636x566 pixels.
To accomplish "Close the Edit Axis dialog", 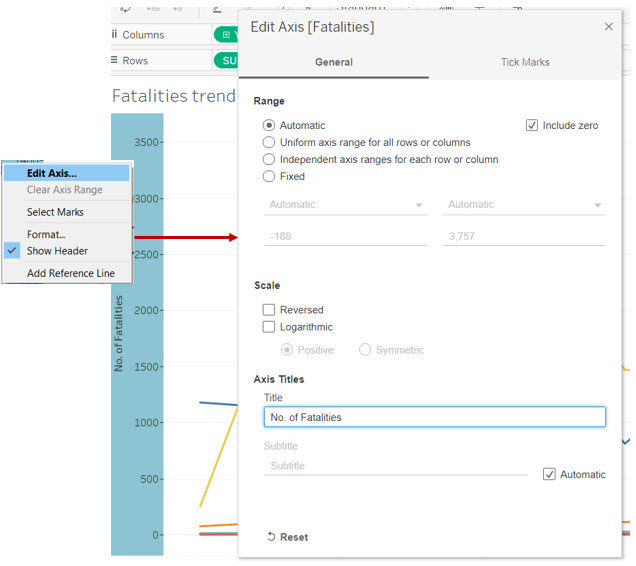I will coord(609,27).
